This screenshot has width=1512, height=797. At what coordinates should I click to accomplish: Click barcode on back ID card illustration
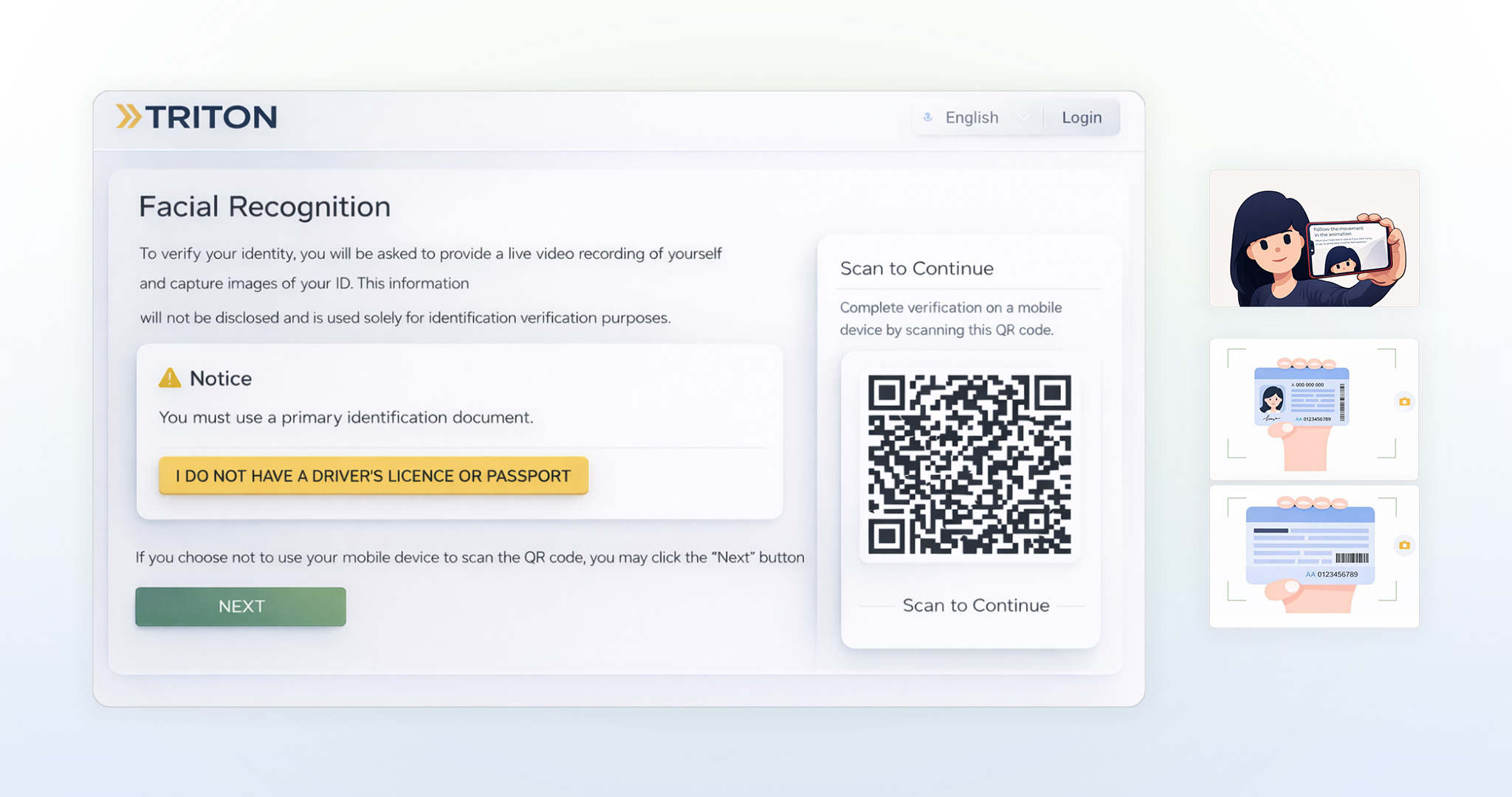1351,558
